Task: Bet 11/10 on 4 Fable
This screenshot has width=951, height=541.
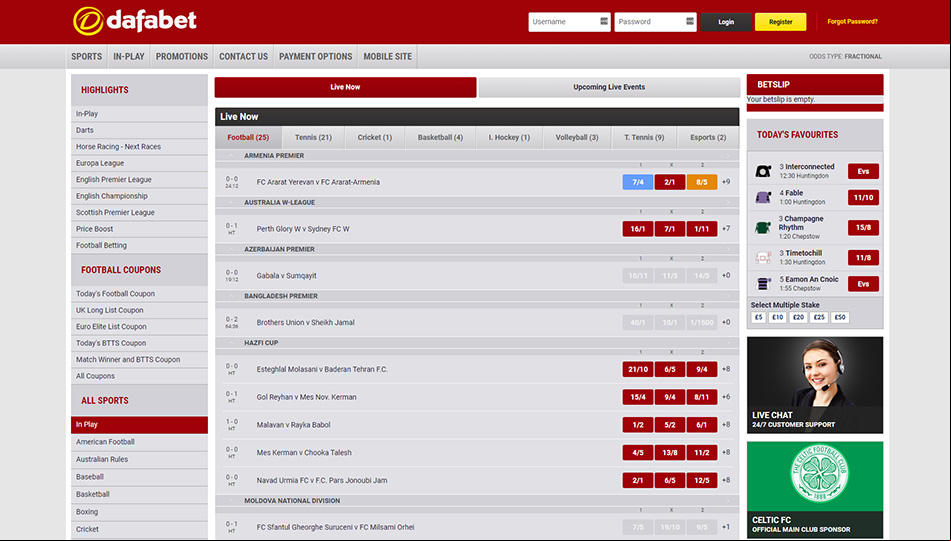Action: (x=863, y=197)
